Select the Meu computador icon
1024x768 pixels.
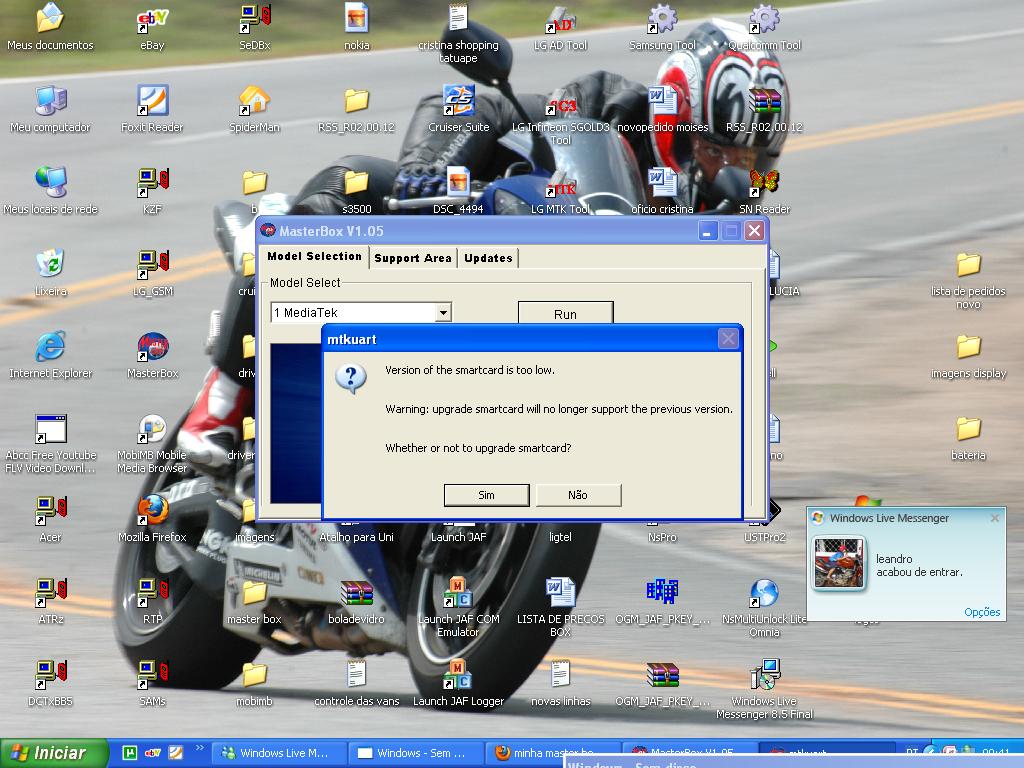click(50, 109)
